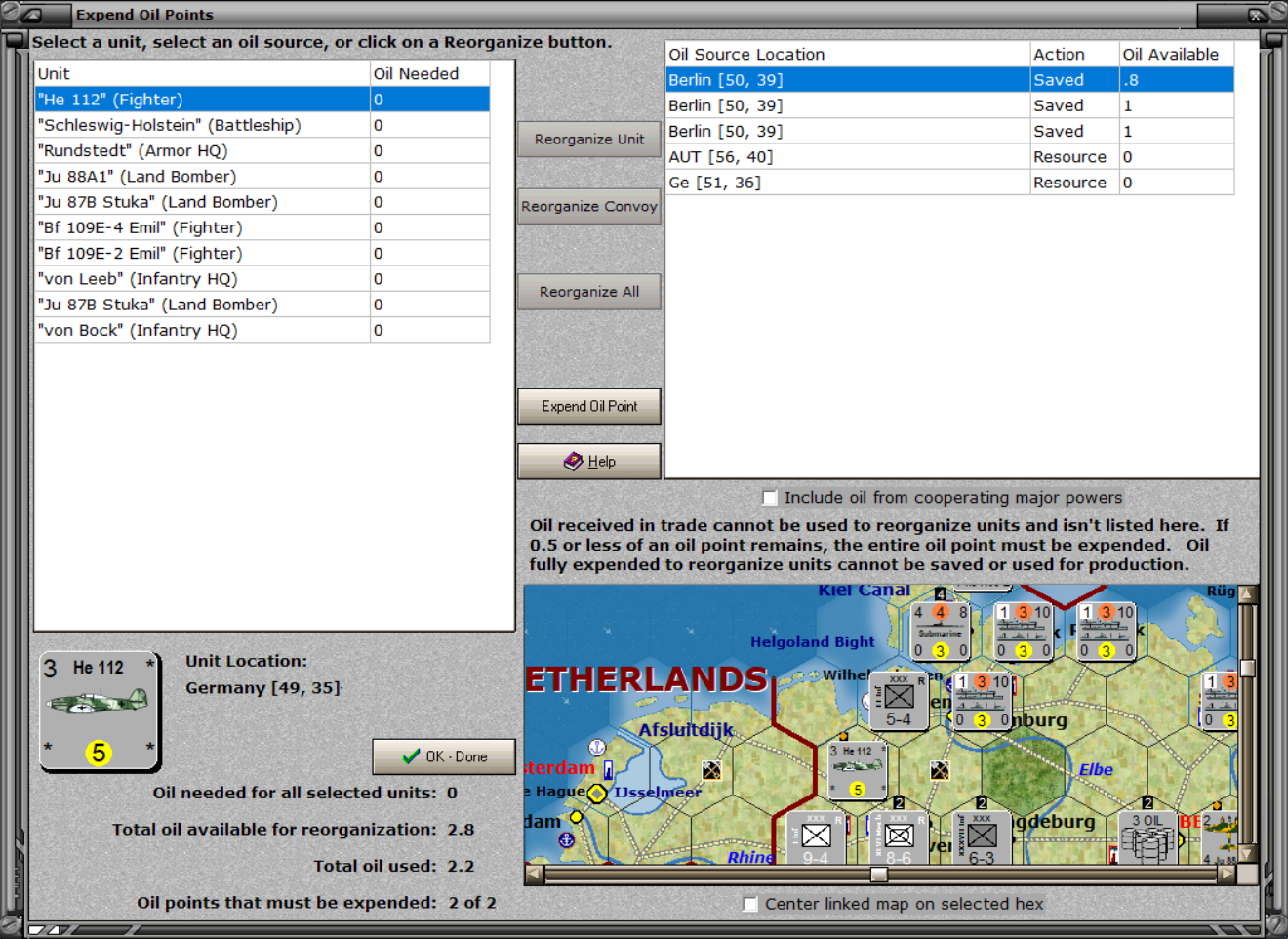Select "He 112" (Fighter) row
The width and height of the screenshot is (1288, 939).
[262, 100]
